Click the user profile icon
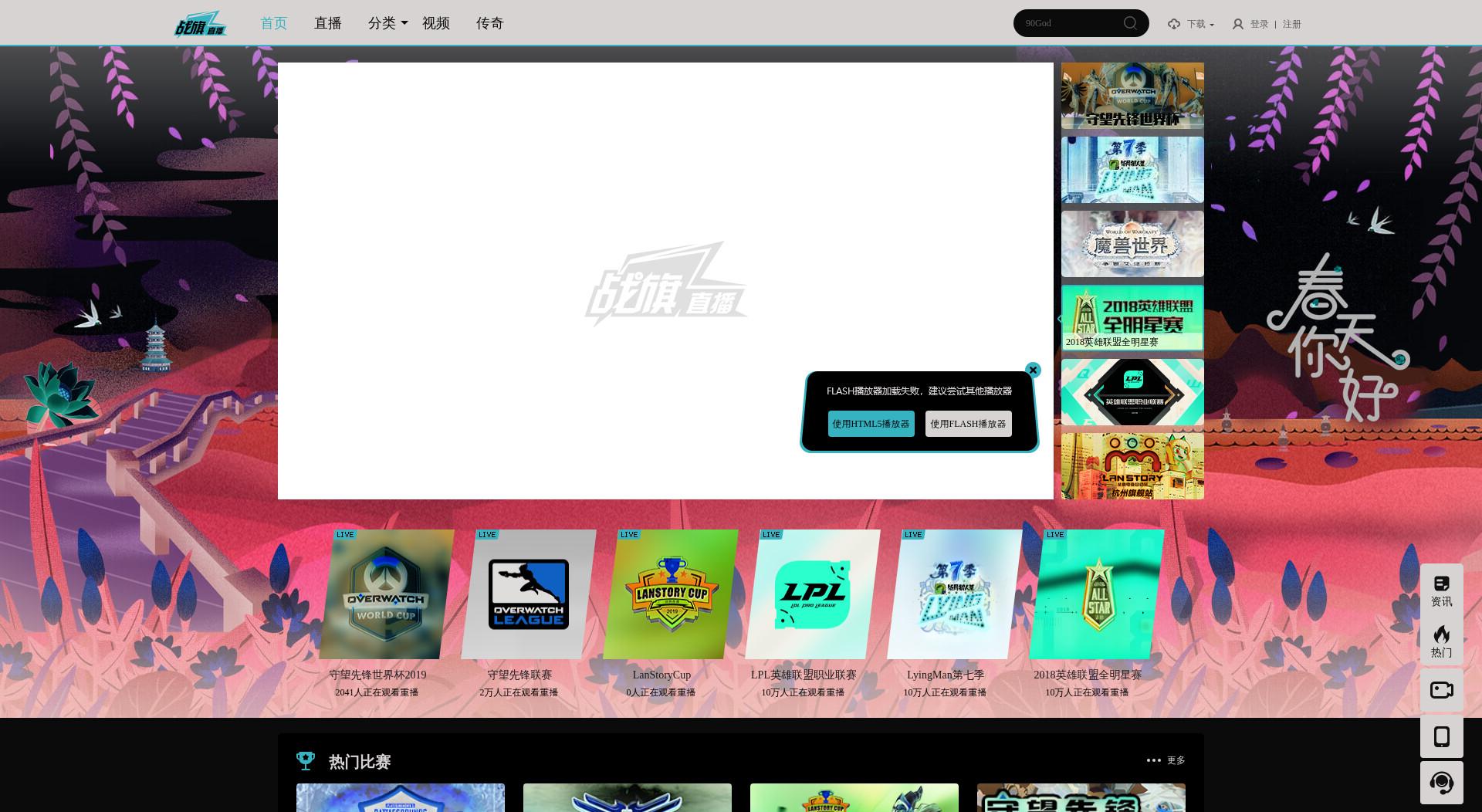1482x812 pixels. coord(1238,24)
